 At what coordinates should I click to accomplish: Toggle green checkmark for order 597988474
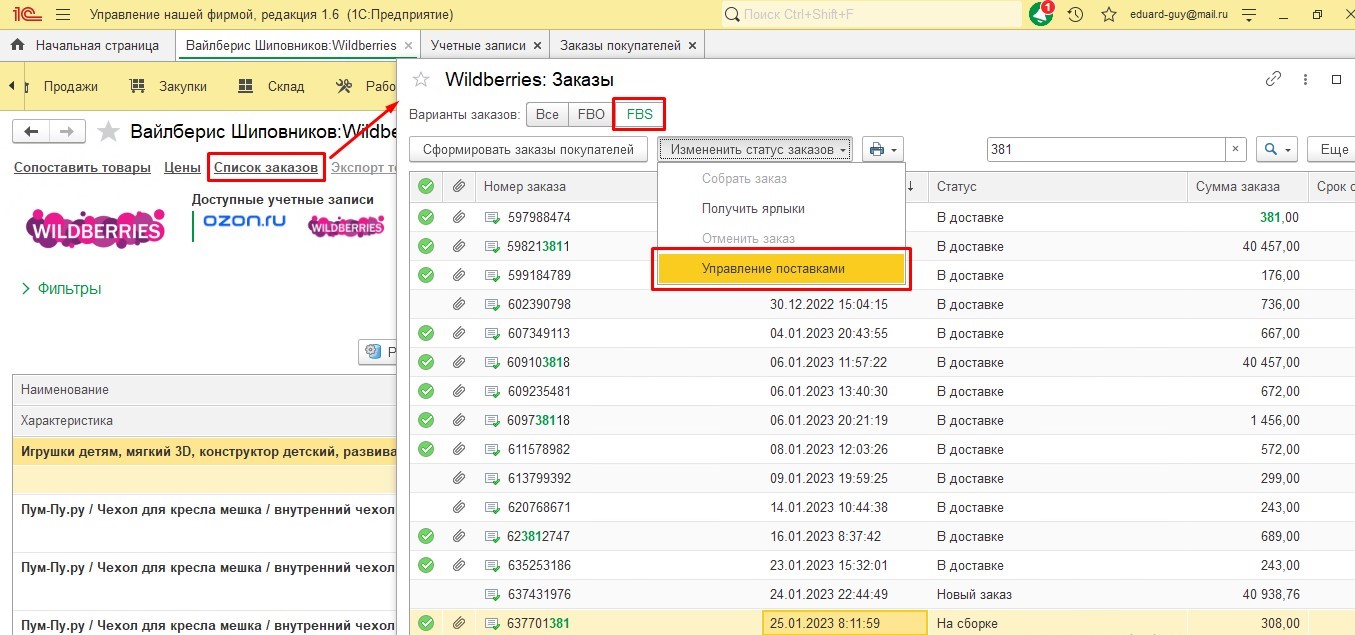pyautogui.click(x=426, y=217)
